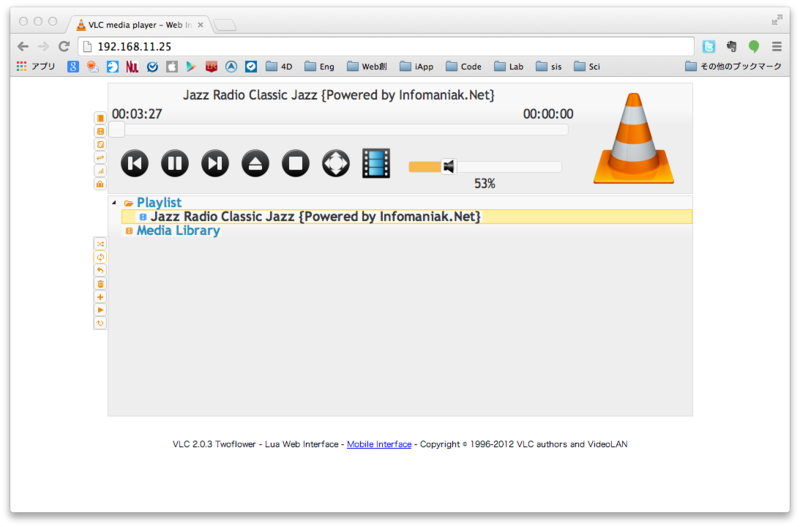This screenshot has height=527, width=800.
Task: Open the Chrome hamburger menu
Action: tap(777, 46)
